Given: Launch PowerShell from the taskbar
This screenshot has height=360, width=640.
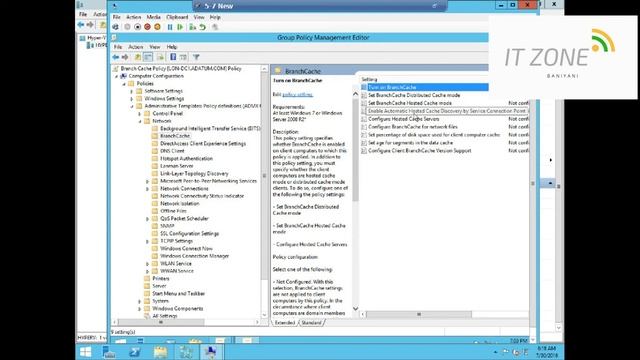Looking at the screenshot, I should 134,352.
